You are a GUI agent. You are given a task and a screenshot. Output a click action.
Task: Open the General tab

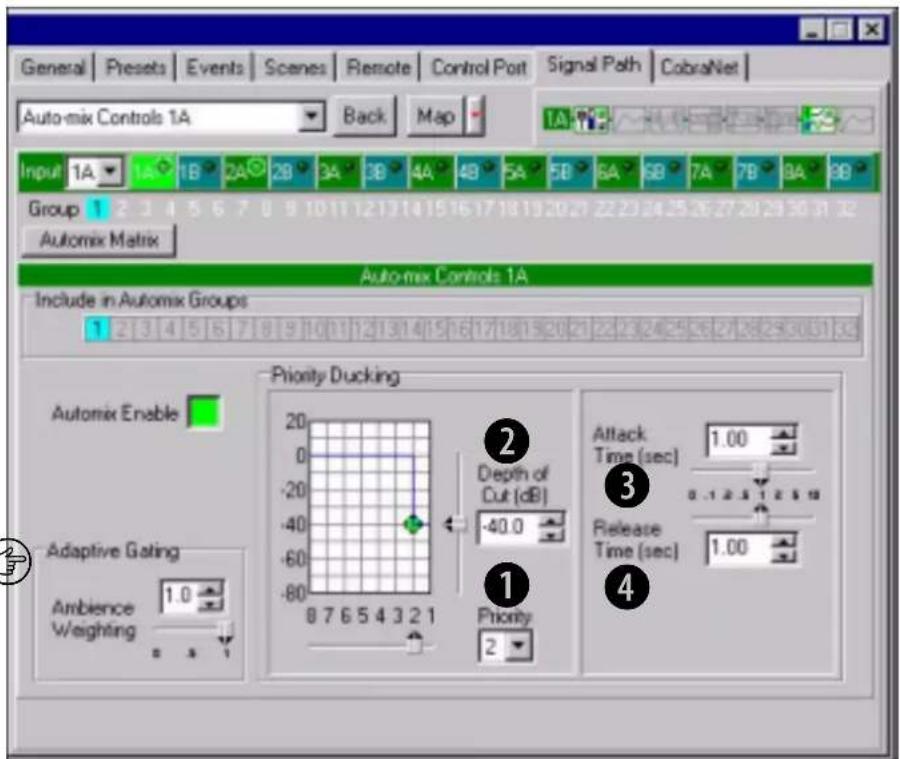point(53,68)
